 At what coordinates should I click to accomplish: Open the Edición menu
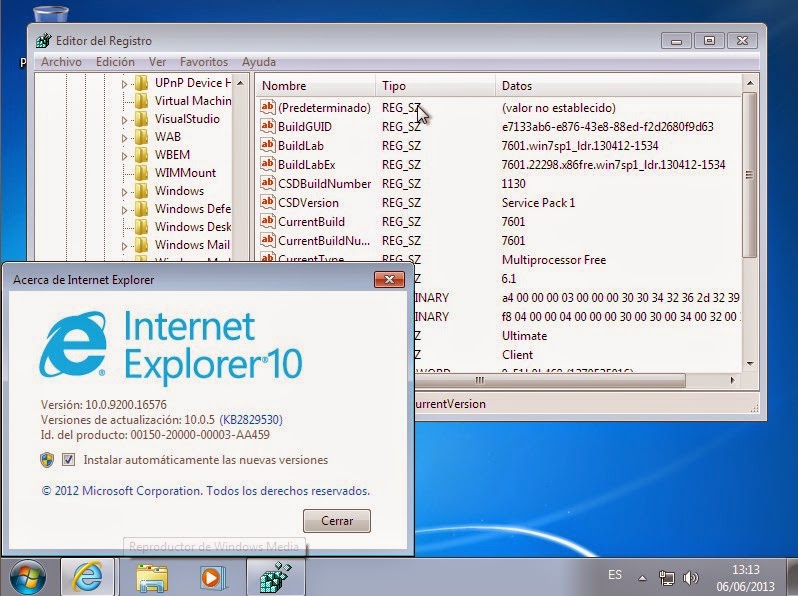tap(115, 62)
